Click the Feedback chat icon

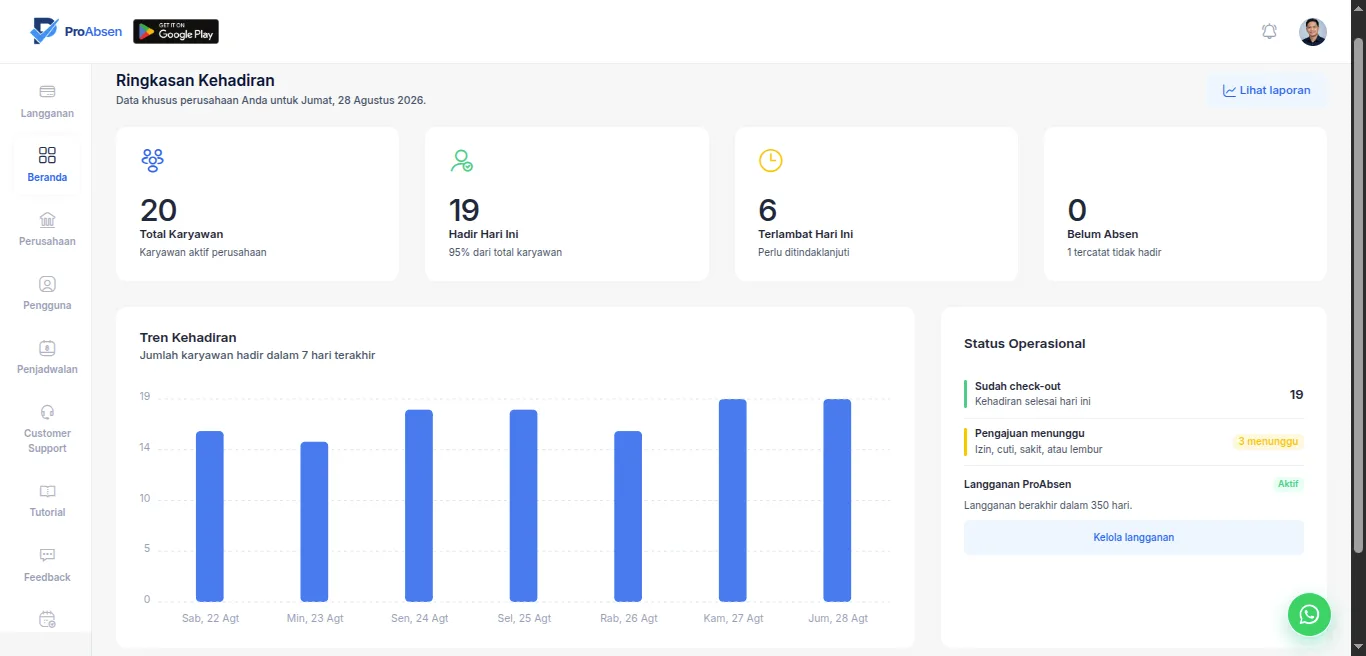47,555
